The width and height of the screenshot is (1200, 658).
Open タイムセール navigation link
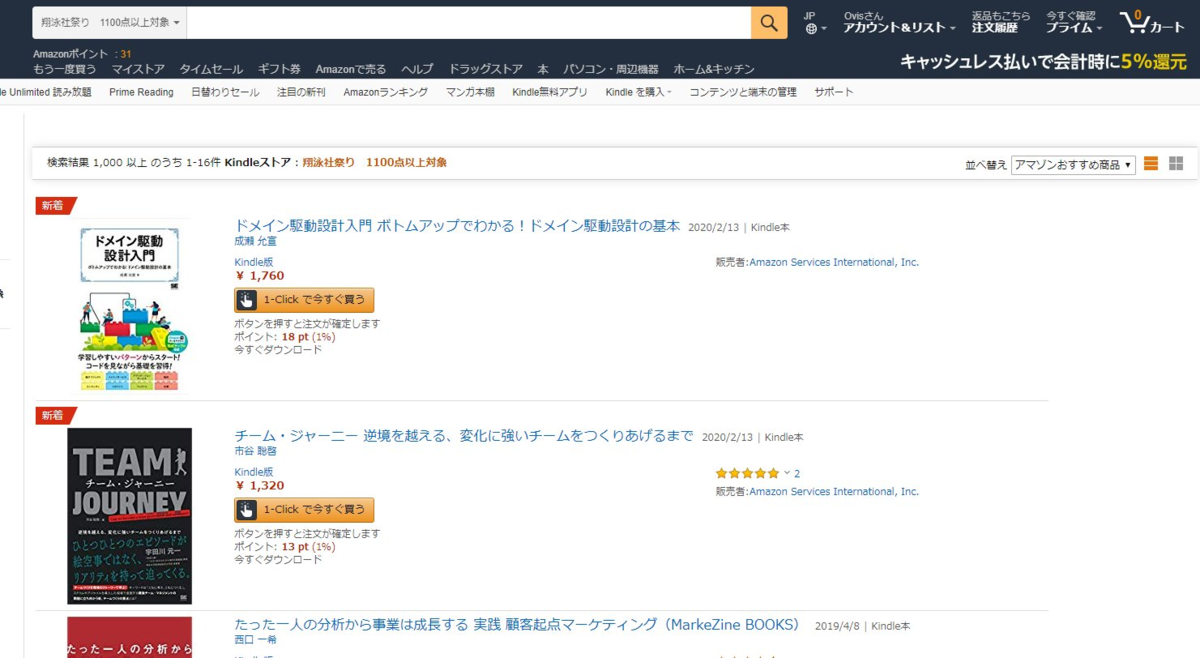(211, 69)
